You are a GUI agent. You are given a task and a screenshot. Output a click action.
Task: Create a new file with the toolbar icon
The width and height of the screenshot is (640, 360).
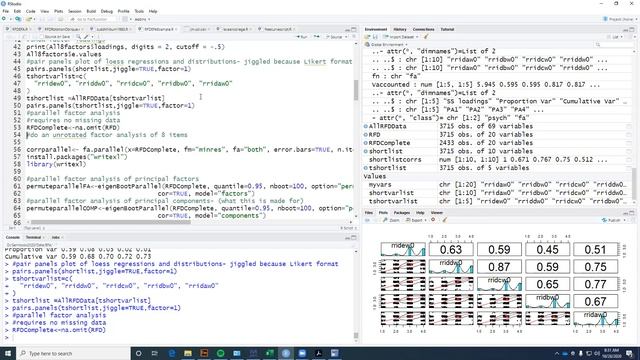pyautogui.click(x=4, y=19)
